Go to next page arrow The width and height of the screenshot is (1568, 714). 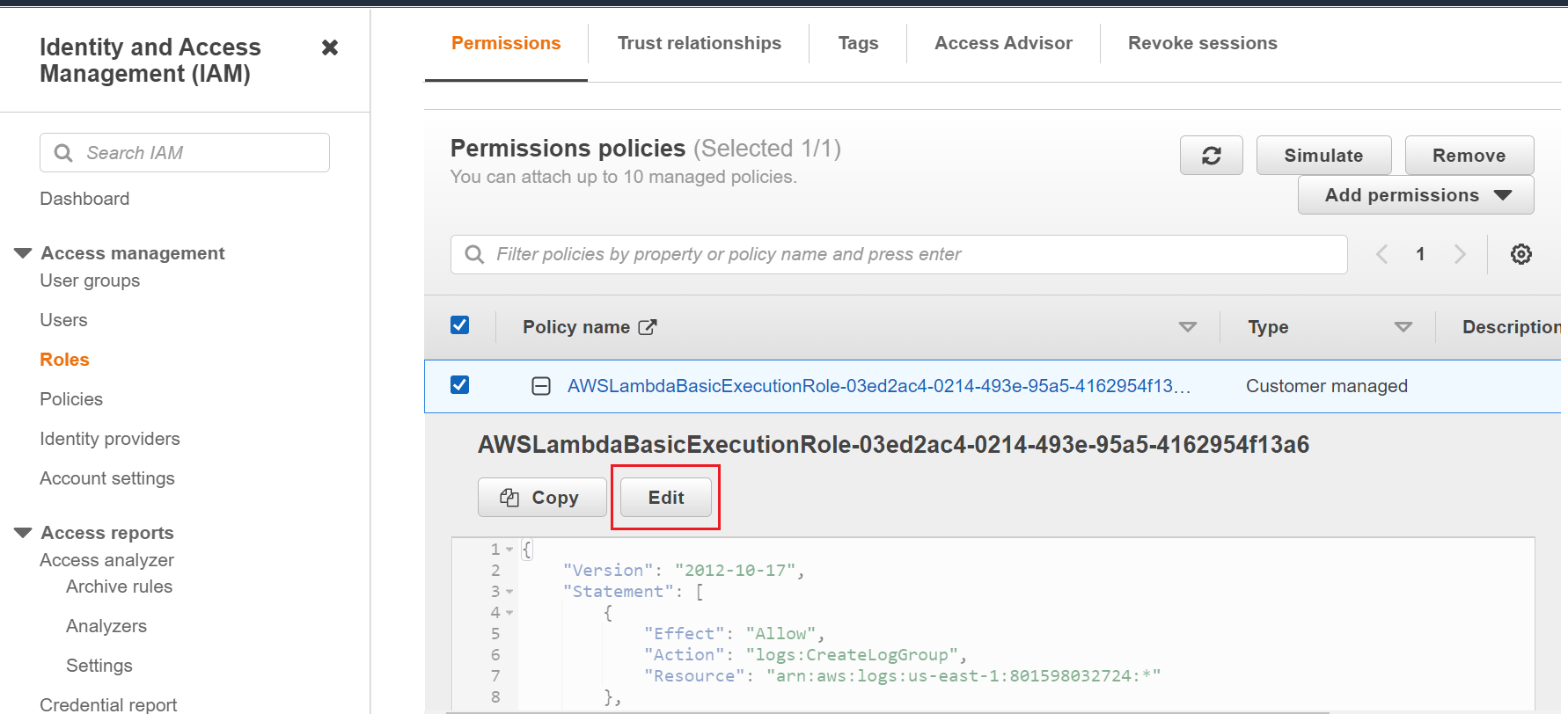[x=1461, y=254]
